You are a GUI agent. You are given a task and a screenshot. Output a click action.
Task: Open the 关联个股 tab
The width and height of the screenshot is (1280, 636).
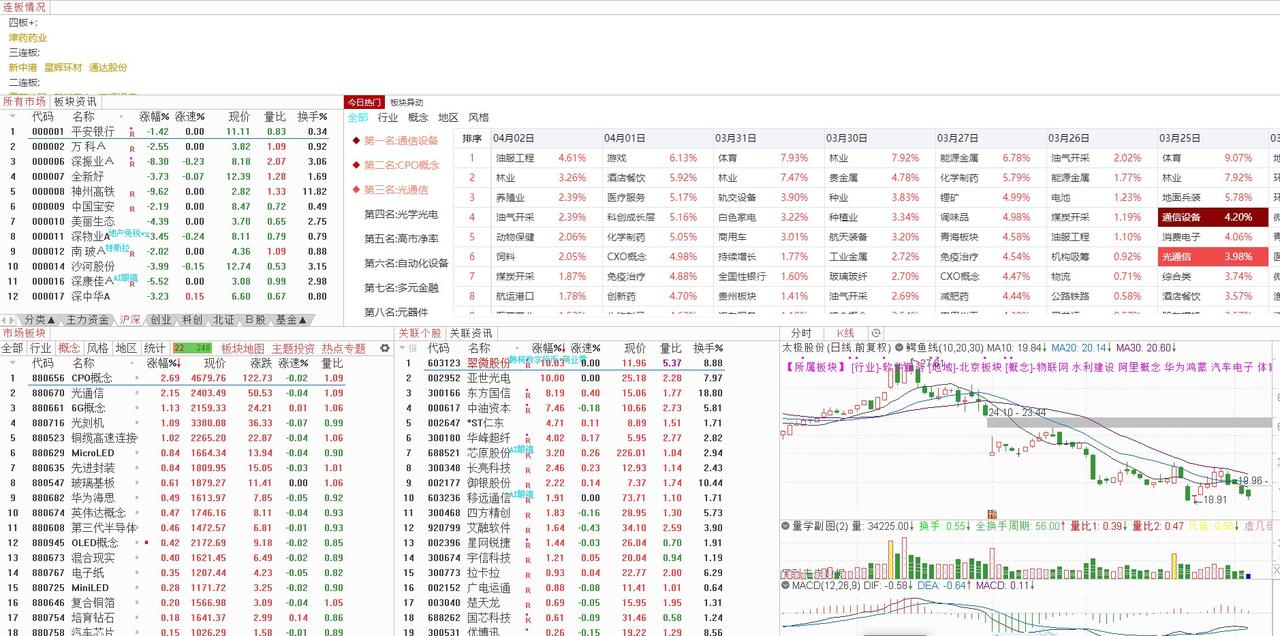[x=420, y=333]
